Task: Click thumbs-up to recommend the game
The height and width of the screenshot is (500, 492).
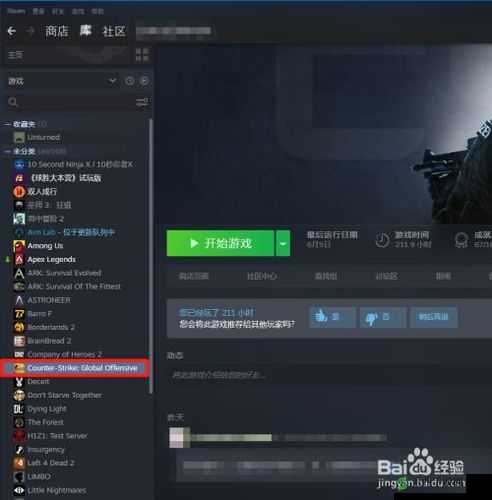Action: click(x=332, y=317)
